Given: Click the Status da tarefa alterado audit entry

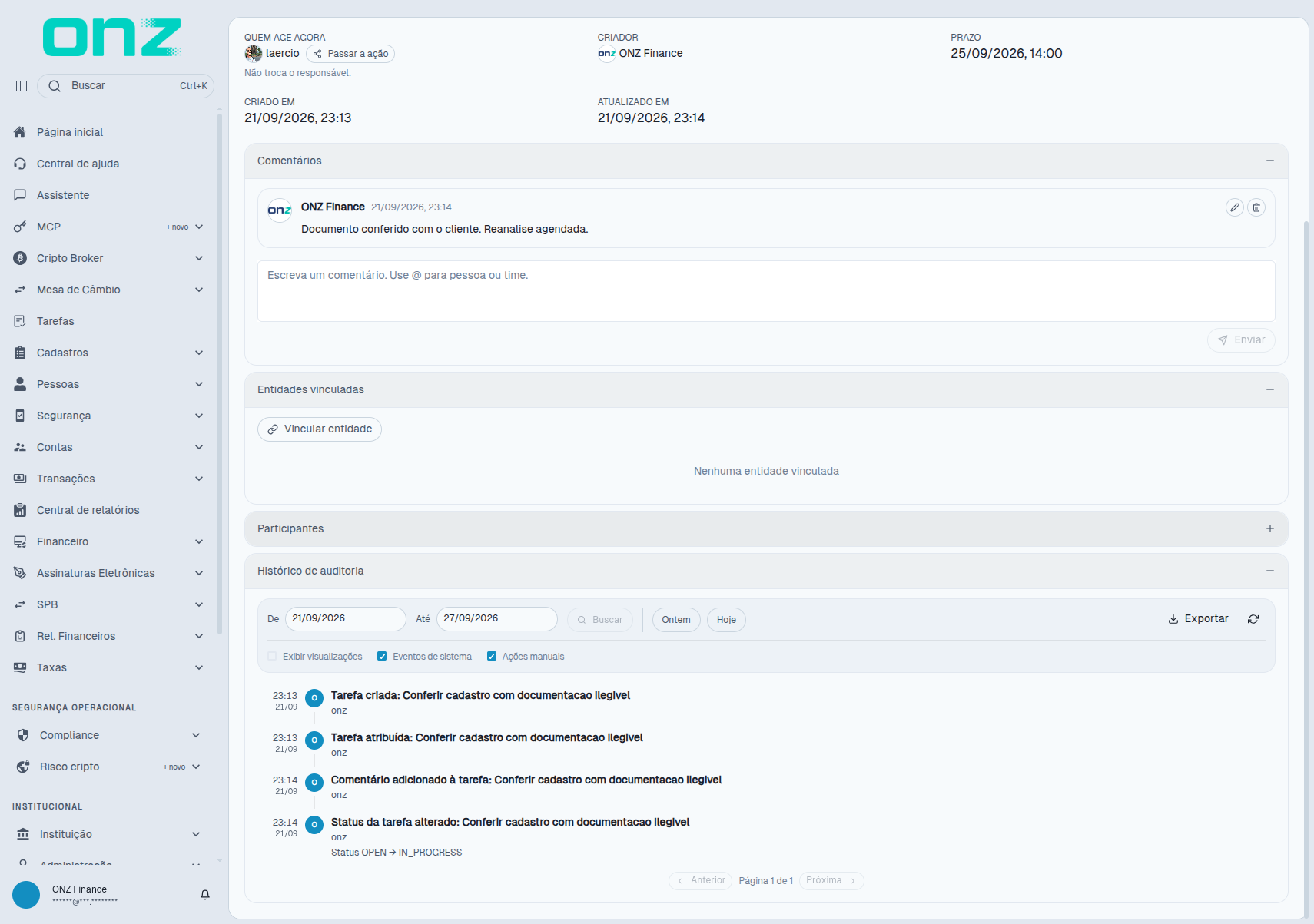Looking at the screenshot, I should pyautogui.click(x=510, y=823).
